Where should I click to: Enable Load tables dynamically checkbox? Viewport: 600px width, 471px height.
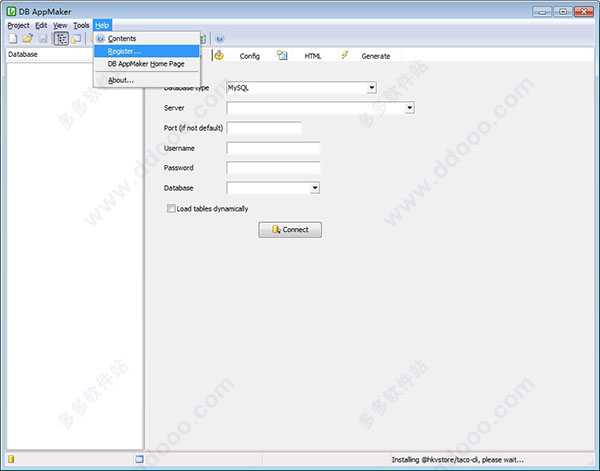point(171,209)
